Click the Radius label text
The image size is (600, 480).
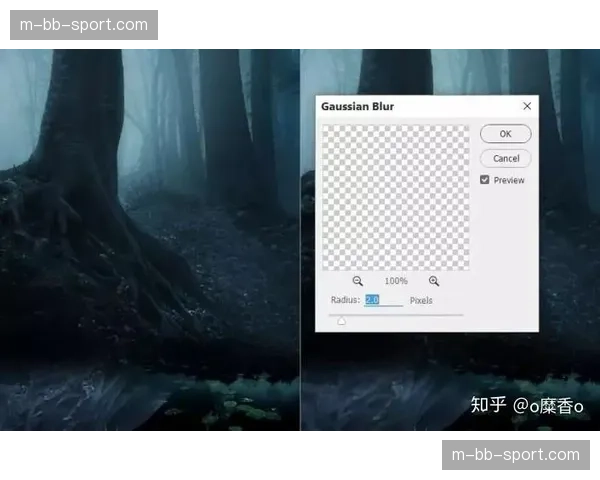tap(345, 300)
